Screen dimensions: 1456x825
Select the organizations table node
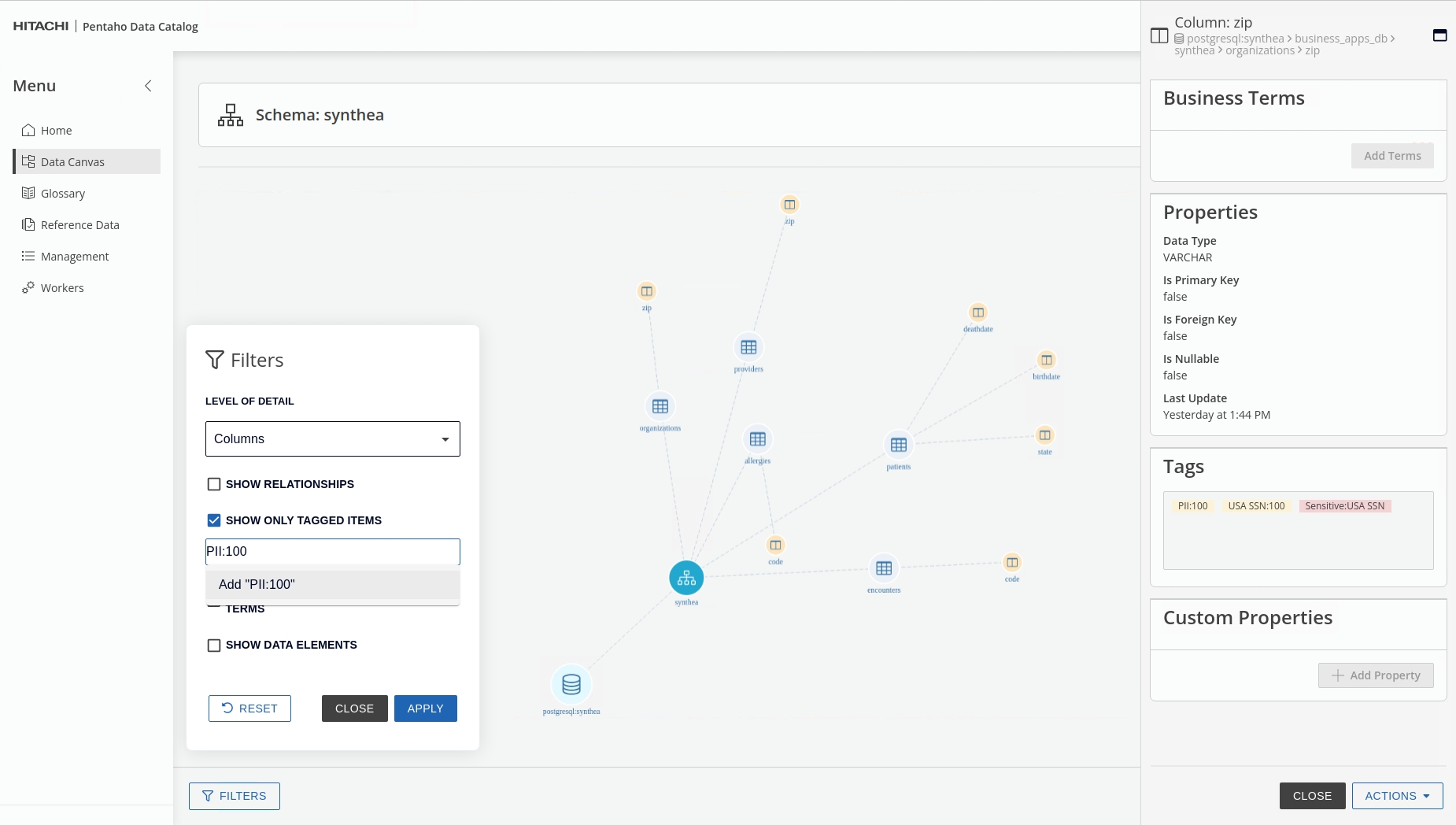[x=660, y=407]
